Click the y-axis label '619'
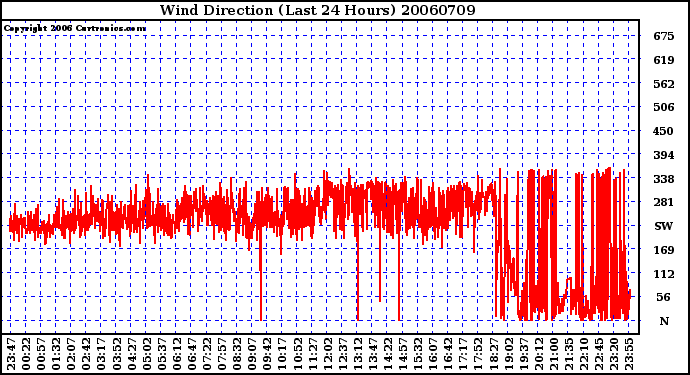The height and width of the screenshot is (375, 690). (664, 60)
